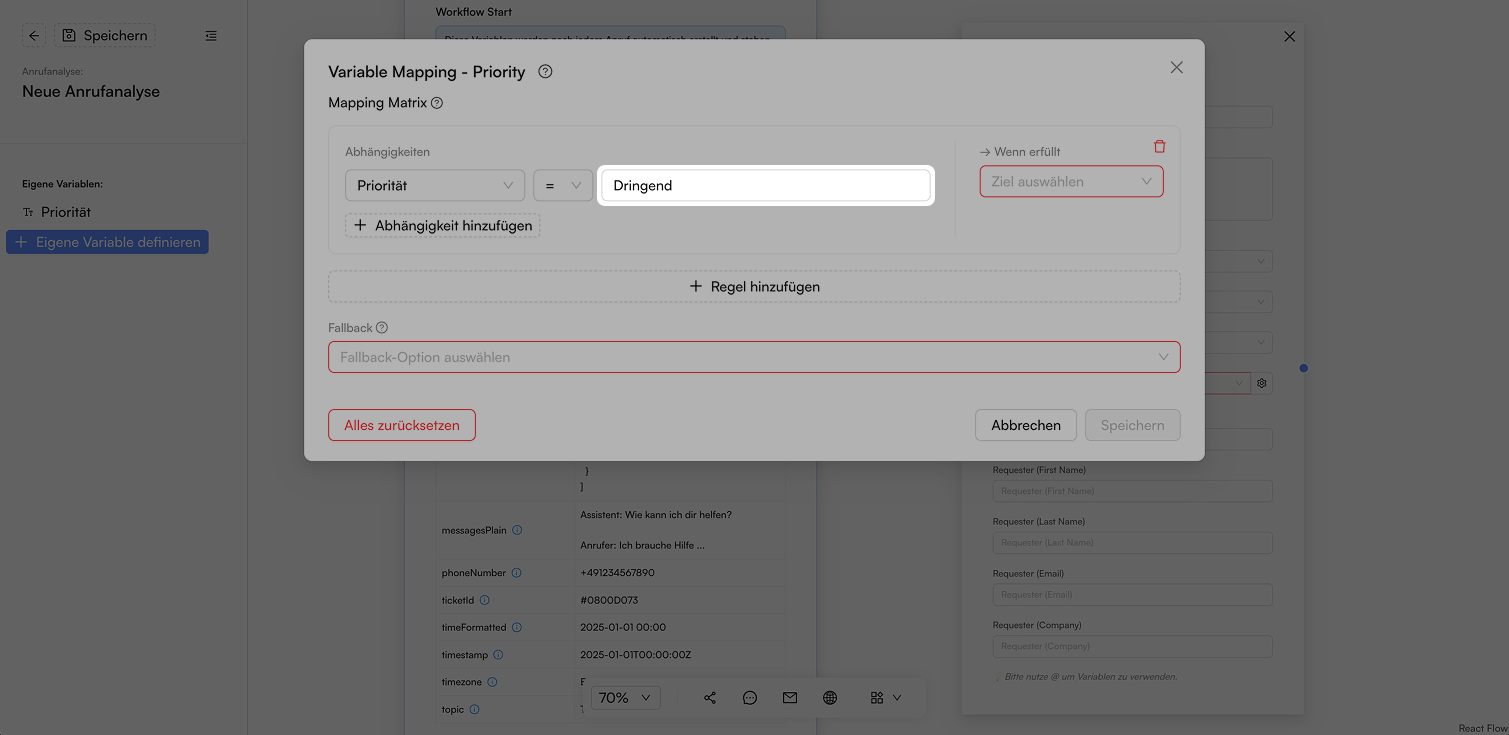This screenshot has width=1509, height=735.
Task: Click info icon beside Mapping Matrix
Action: point(437,103)
